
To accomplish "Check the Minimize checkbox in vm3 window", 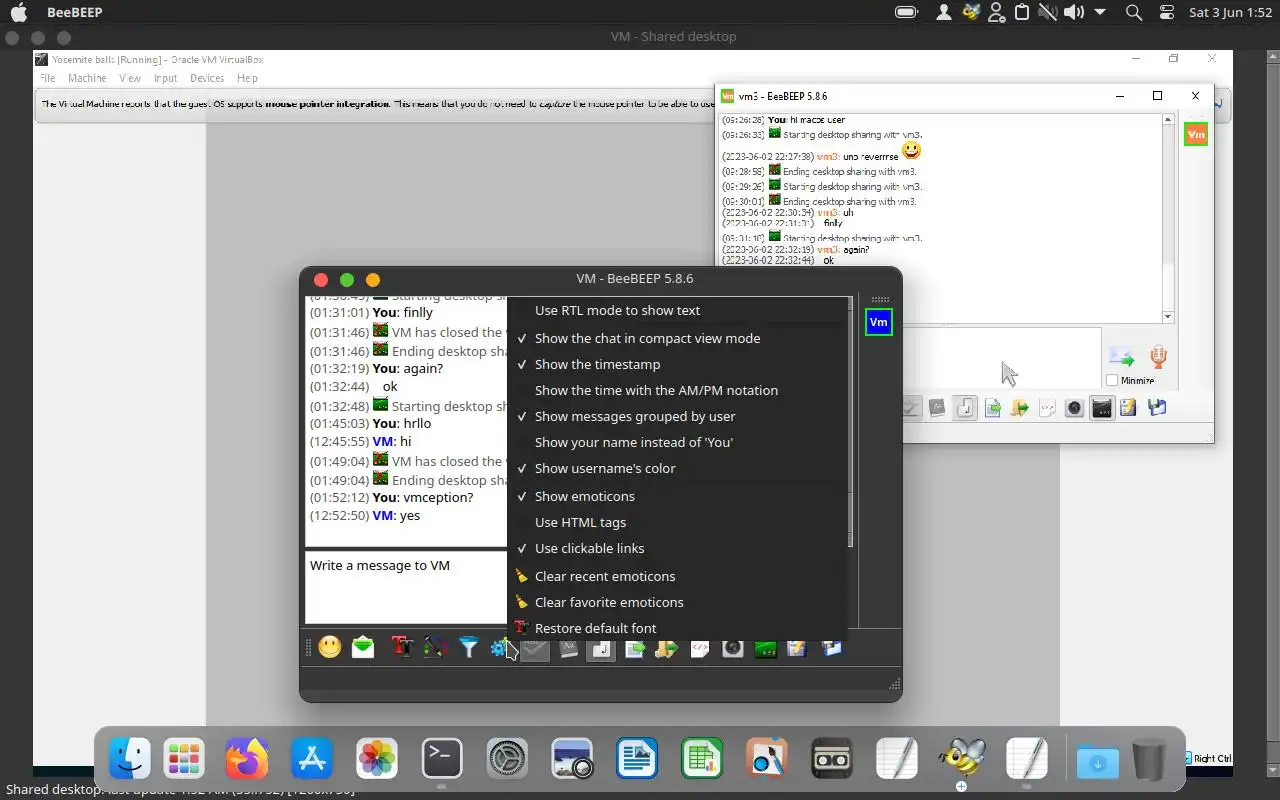I will 1112,380.
